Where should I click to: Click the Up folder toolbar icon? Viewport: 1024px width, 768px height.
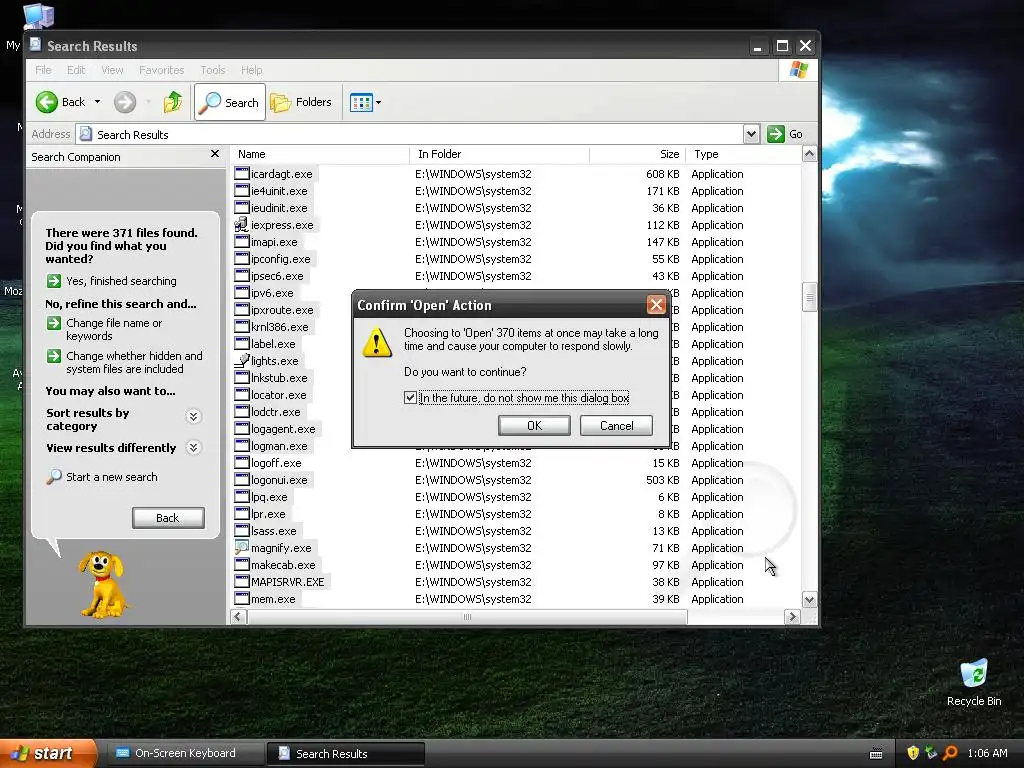click(173, 102)
